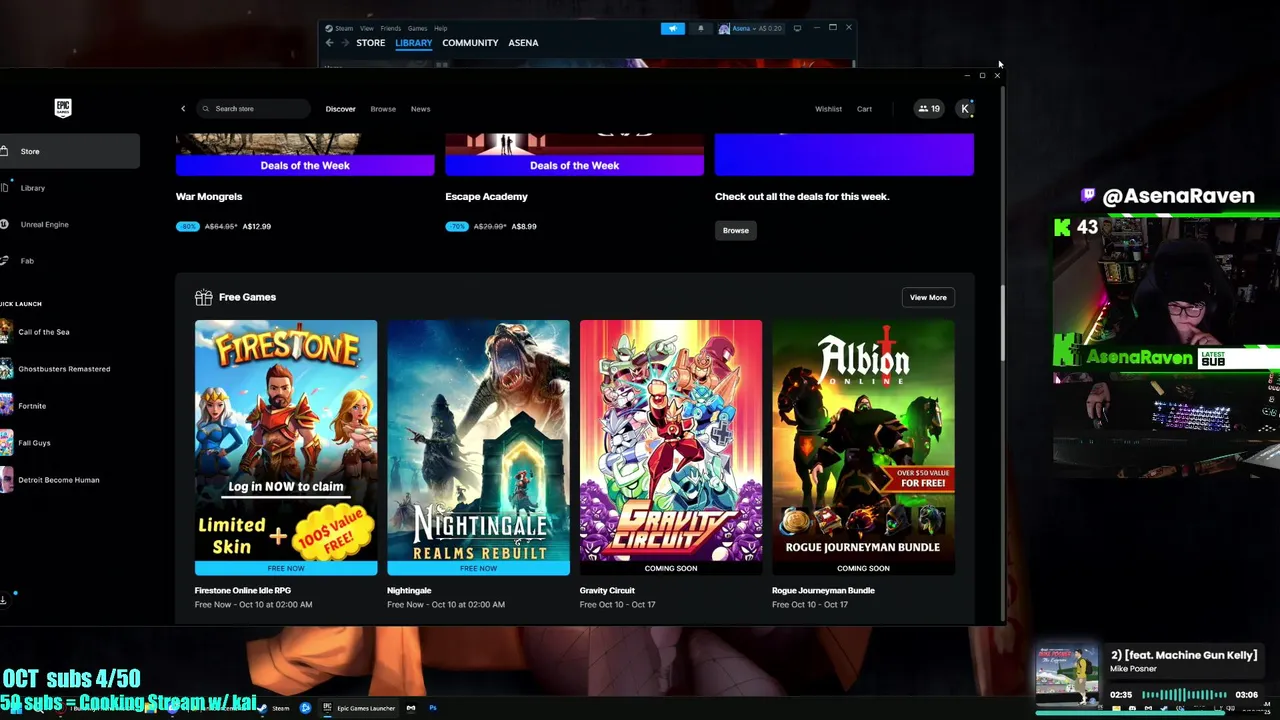Click Firestone Online Idle RPG title text

pos(243,591)
